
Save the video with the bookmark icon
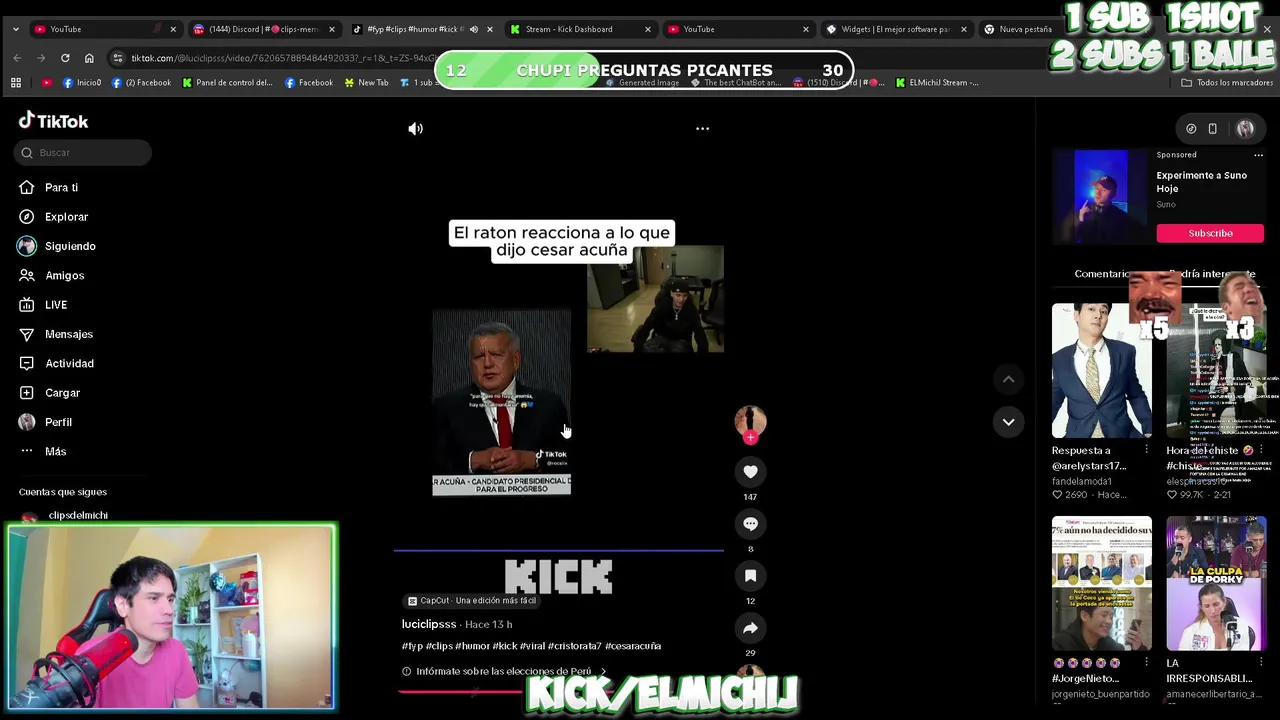point(750,576)
